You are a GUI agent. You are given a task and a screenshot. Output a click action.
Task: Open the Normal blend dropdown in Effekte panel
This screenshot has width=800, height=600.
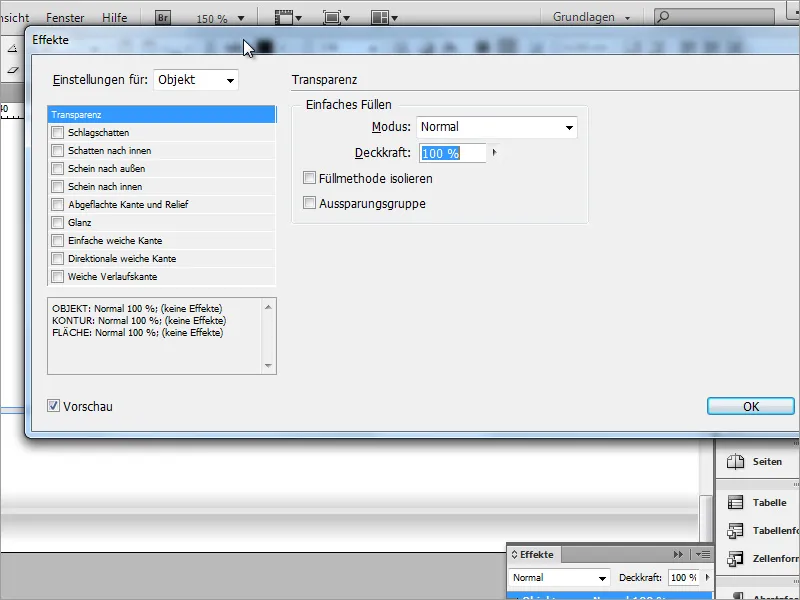coord(559,578)
